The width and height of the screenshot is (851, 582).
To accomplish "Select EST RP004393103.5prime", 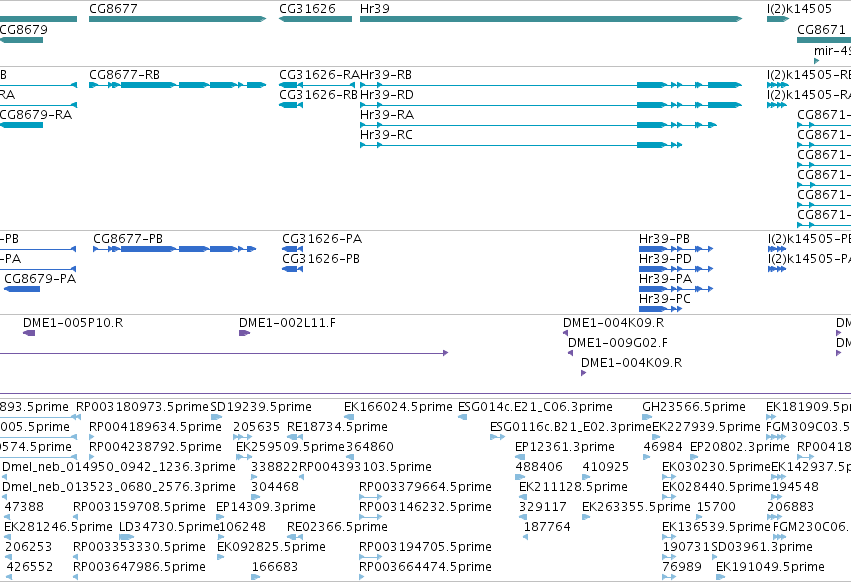I will [365, 467].
